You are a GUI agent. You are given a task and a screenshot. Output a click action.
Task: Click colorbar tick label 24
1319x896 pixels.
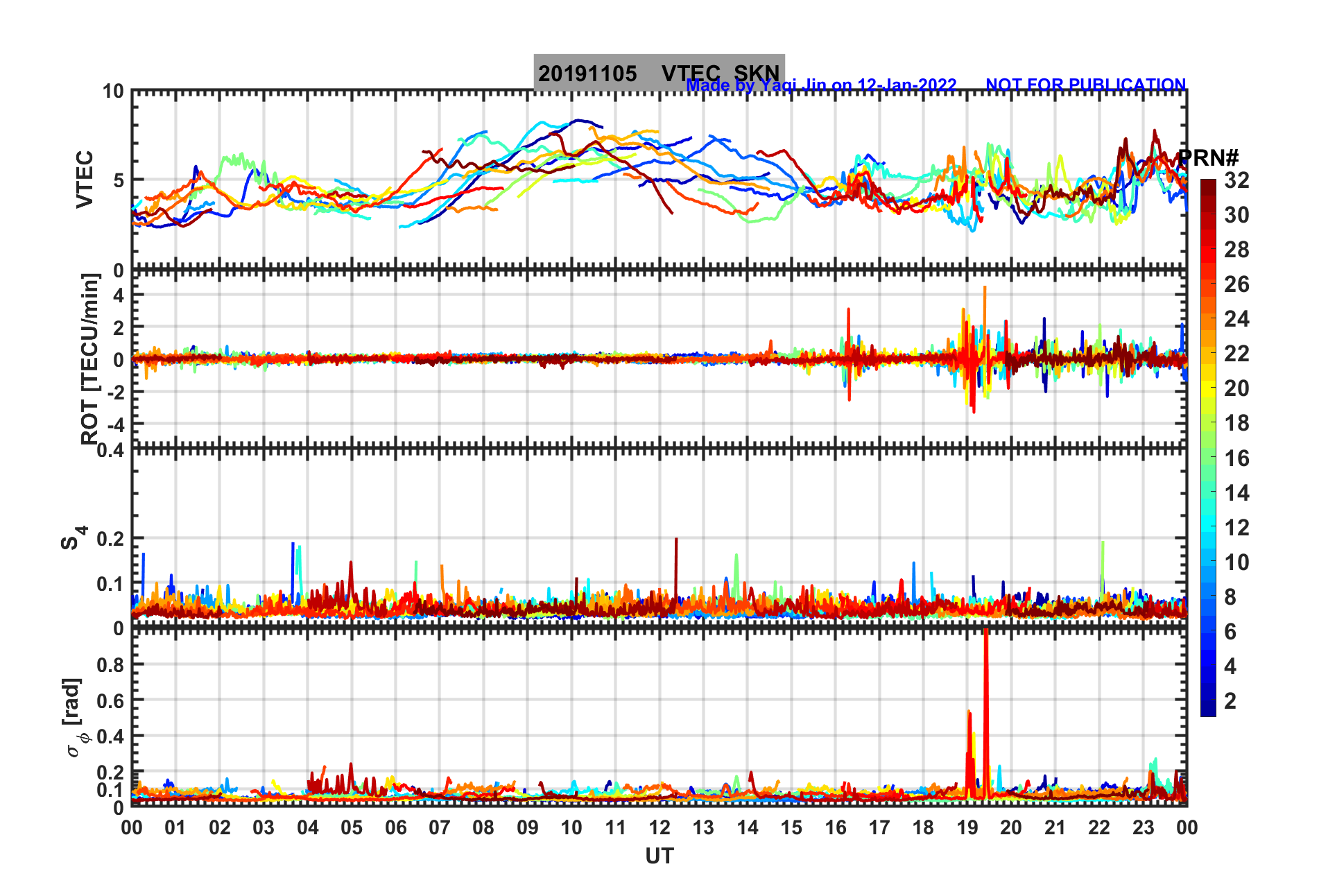click(1236, 319)
